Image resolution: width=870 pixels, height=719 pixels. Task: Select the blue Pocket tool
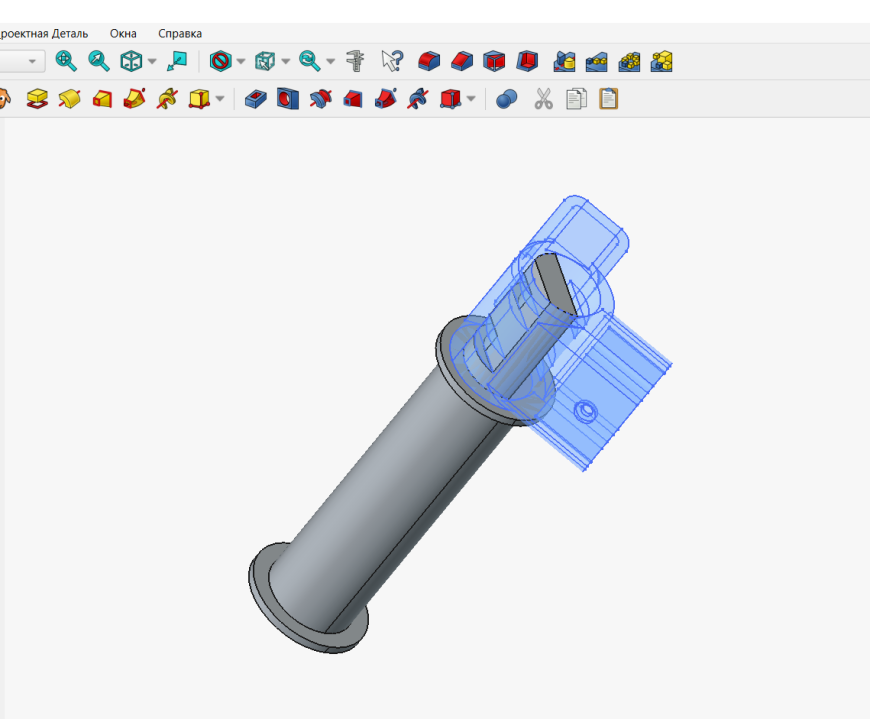coord(255,99)
